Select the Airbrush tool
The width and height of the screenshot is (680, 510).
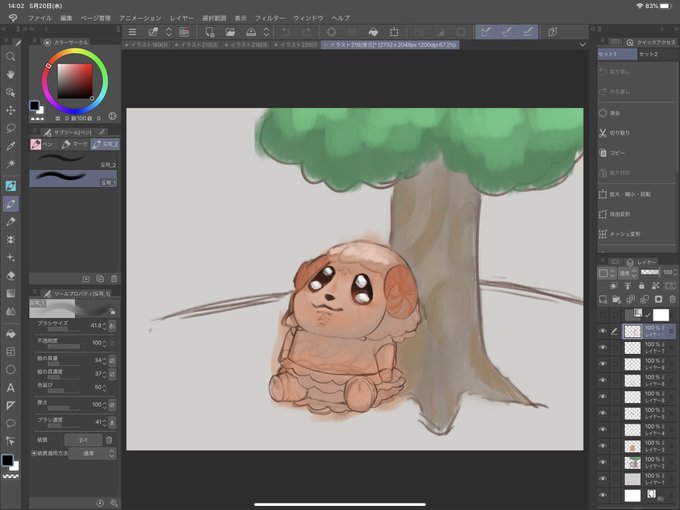tap(10, 240)
